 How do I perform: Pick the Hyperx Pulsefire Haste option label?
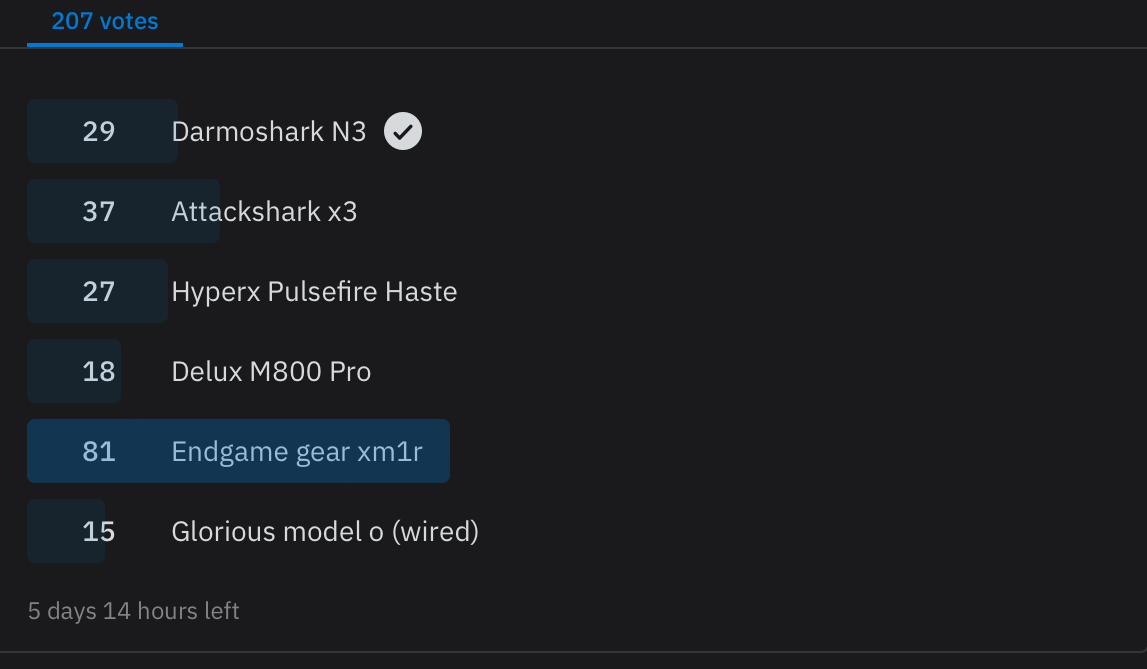pos(314,291)
